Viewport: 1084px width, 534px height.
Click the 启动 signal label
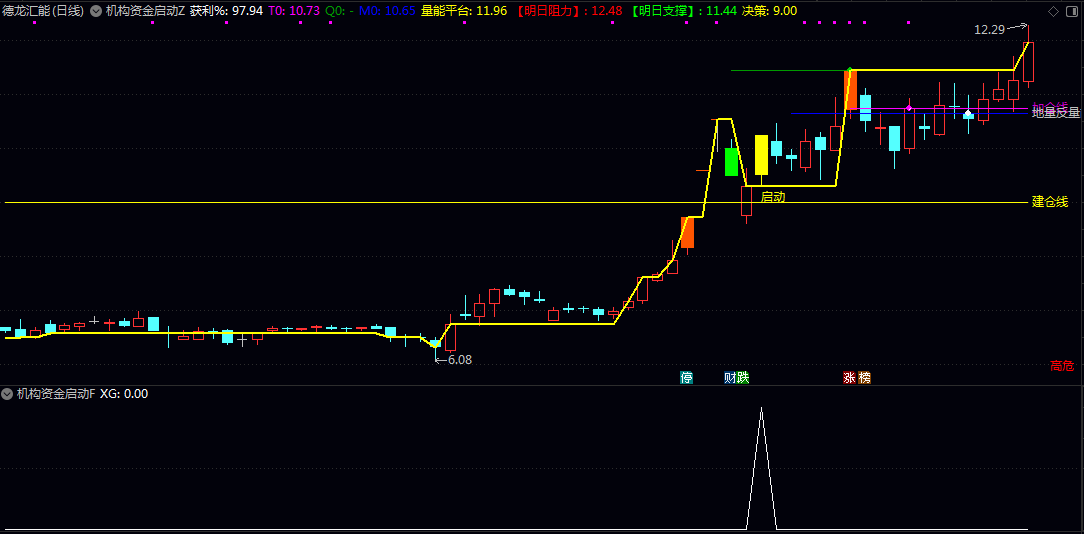[773, 197]
